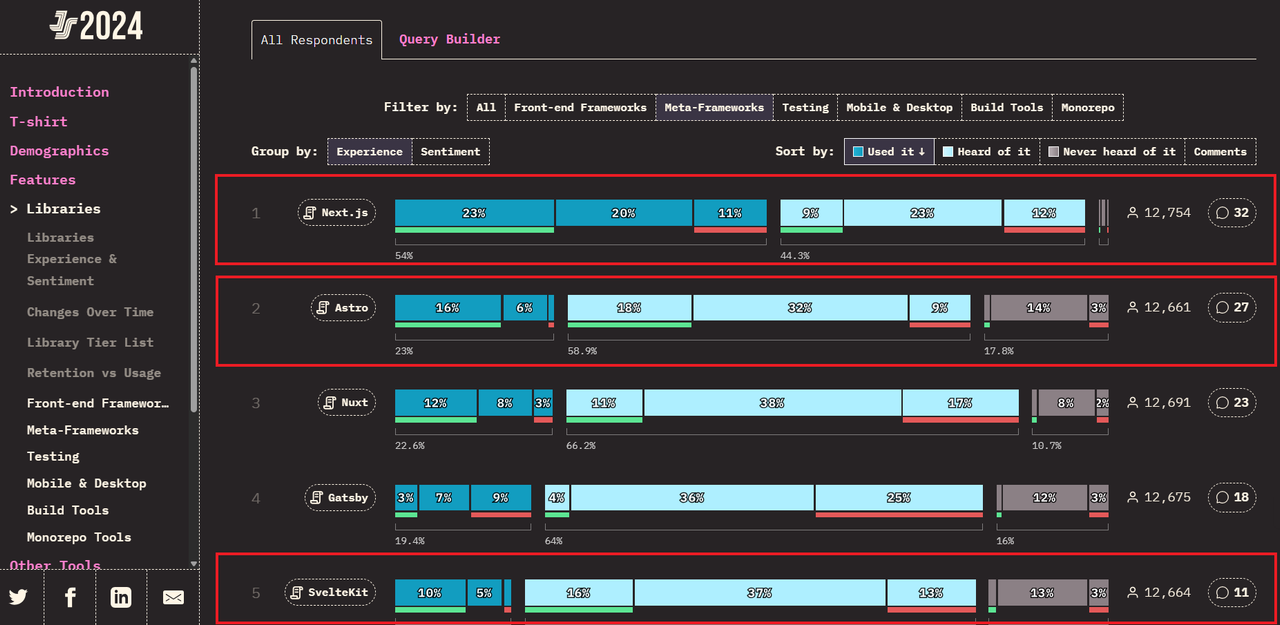Open Build Tools sidebar link
Viewport: 1280px width, 625px height.
[68, 510]
